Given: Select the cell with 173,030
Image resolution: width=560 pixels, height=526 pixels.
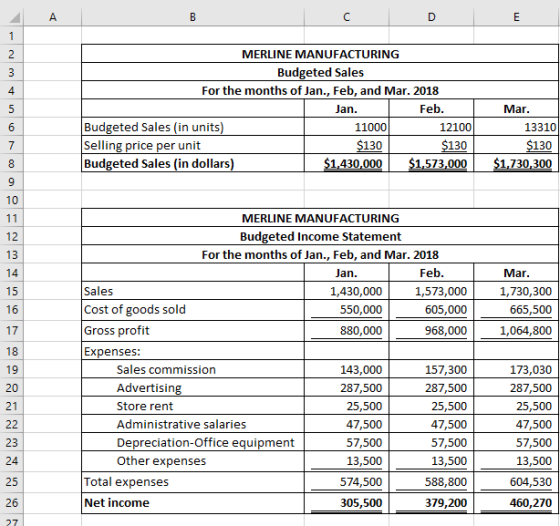Looking at the screenshot, I should [516, 369].
